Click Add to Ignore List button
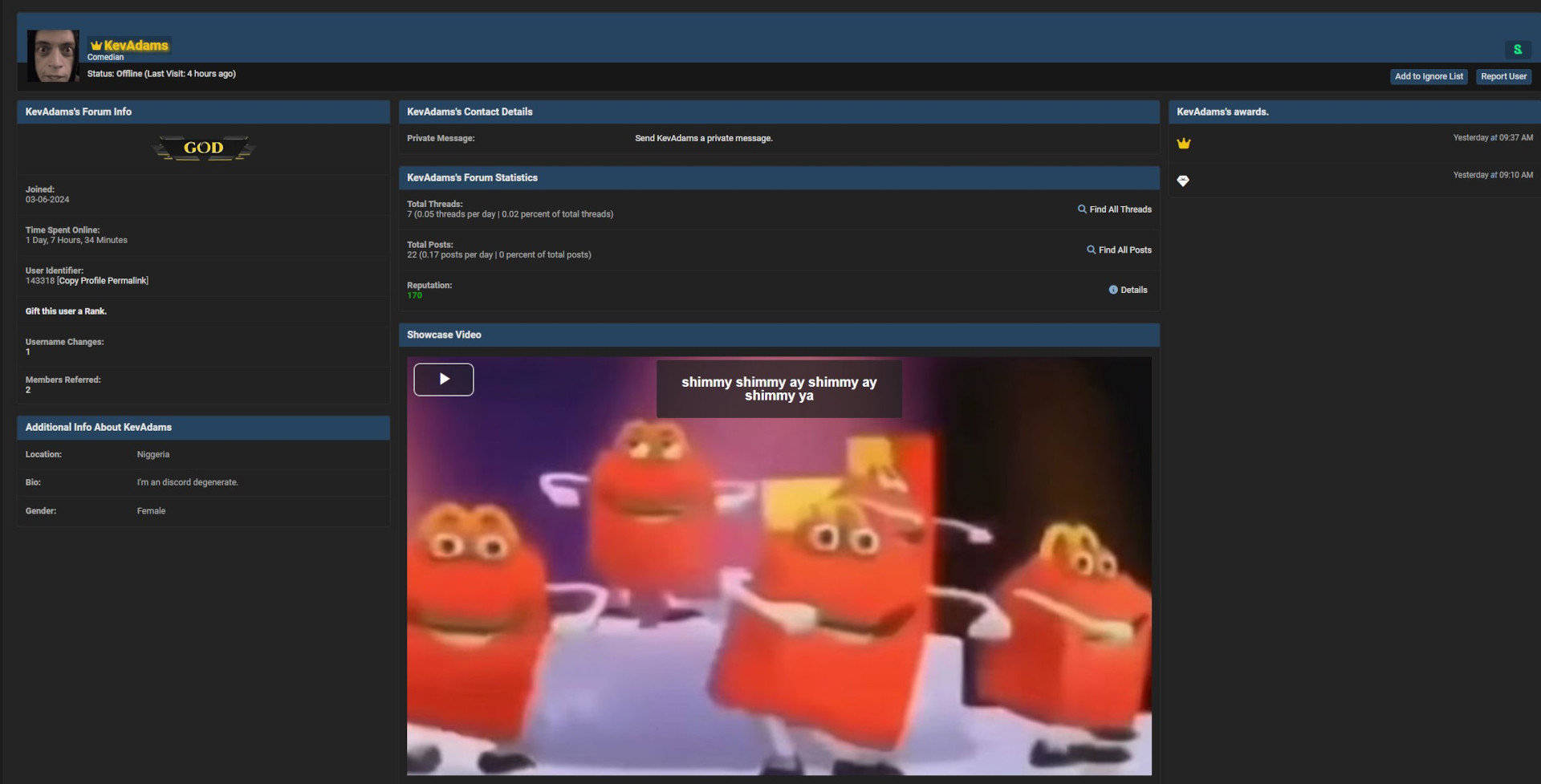 pos(1429,76)
